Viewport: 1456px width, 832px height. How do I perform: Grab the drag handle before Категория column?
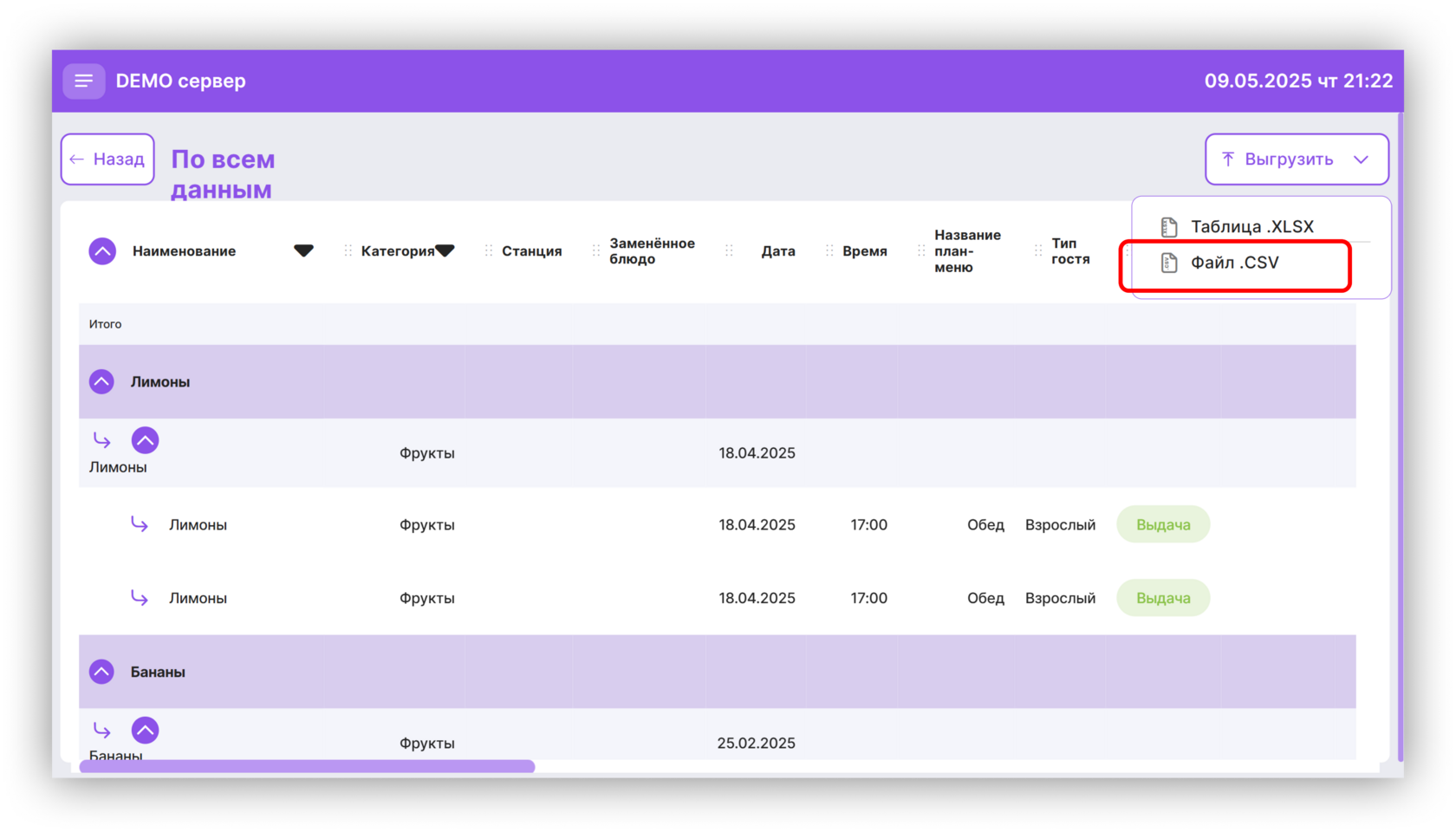348,251
